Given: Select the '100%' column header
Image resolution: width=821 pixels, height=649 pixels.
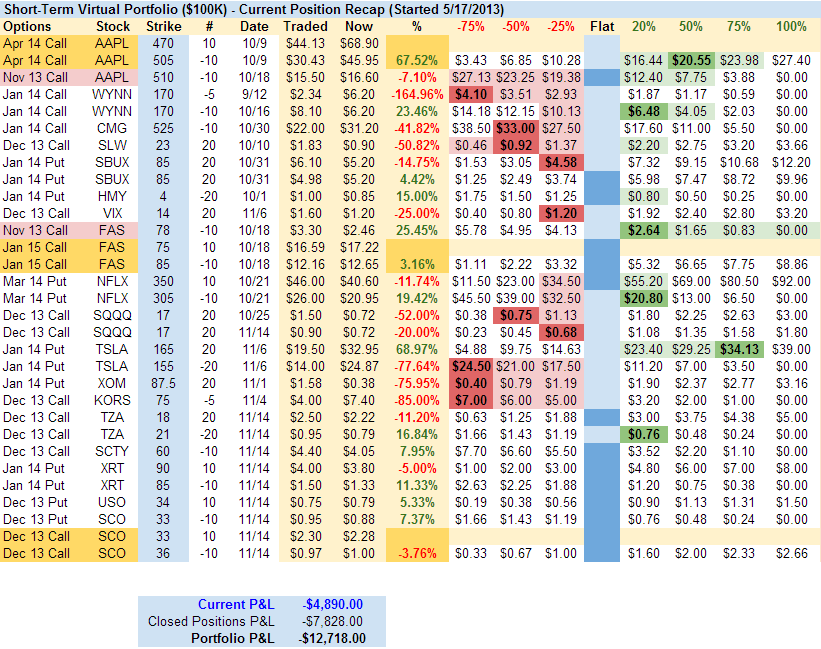Looking at the screenshot, I should coord(791,25).
